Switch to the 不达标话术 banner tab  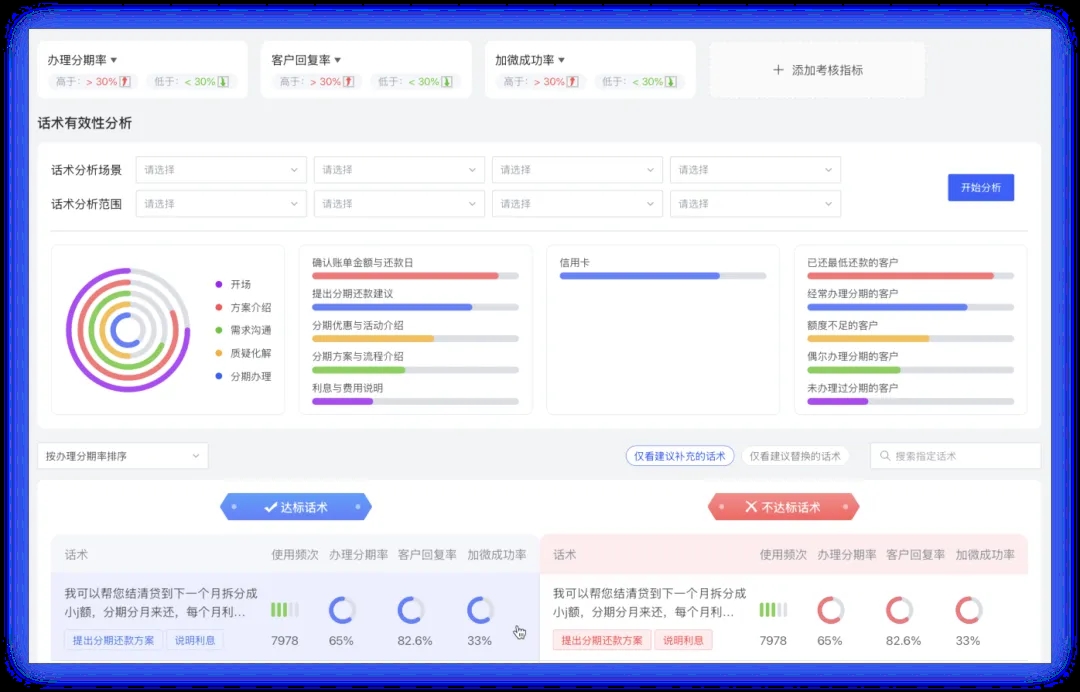click(x=783, y=507)
